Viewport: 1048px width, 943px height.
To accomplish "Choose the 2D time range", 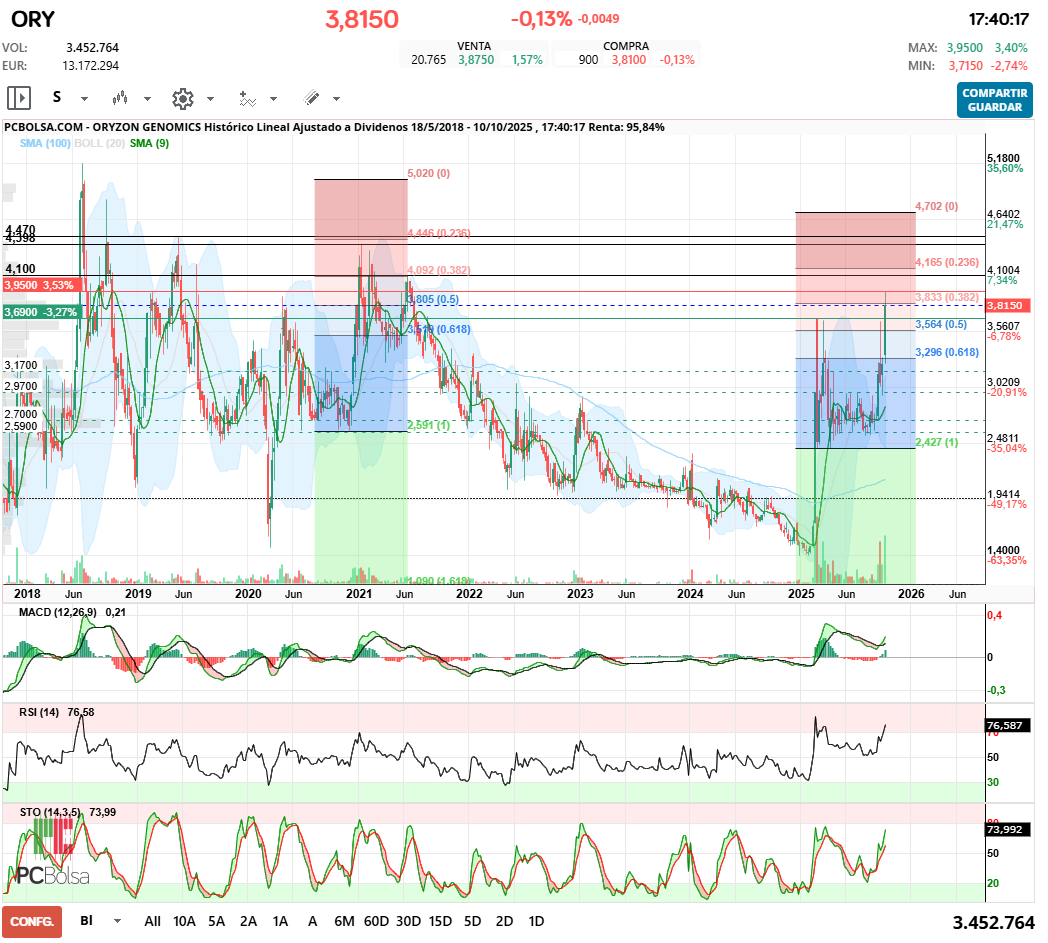I will click(x=505, y=921).
